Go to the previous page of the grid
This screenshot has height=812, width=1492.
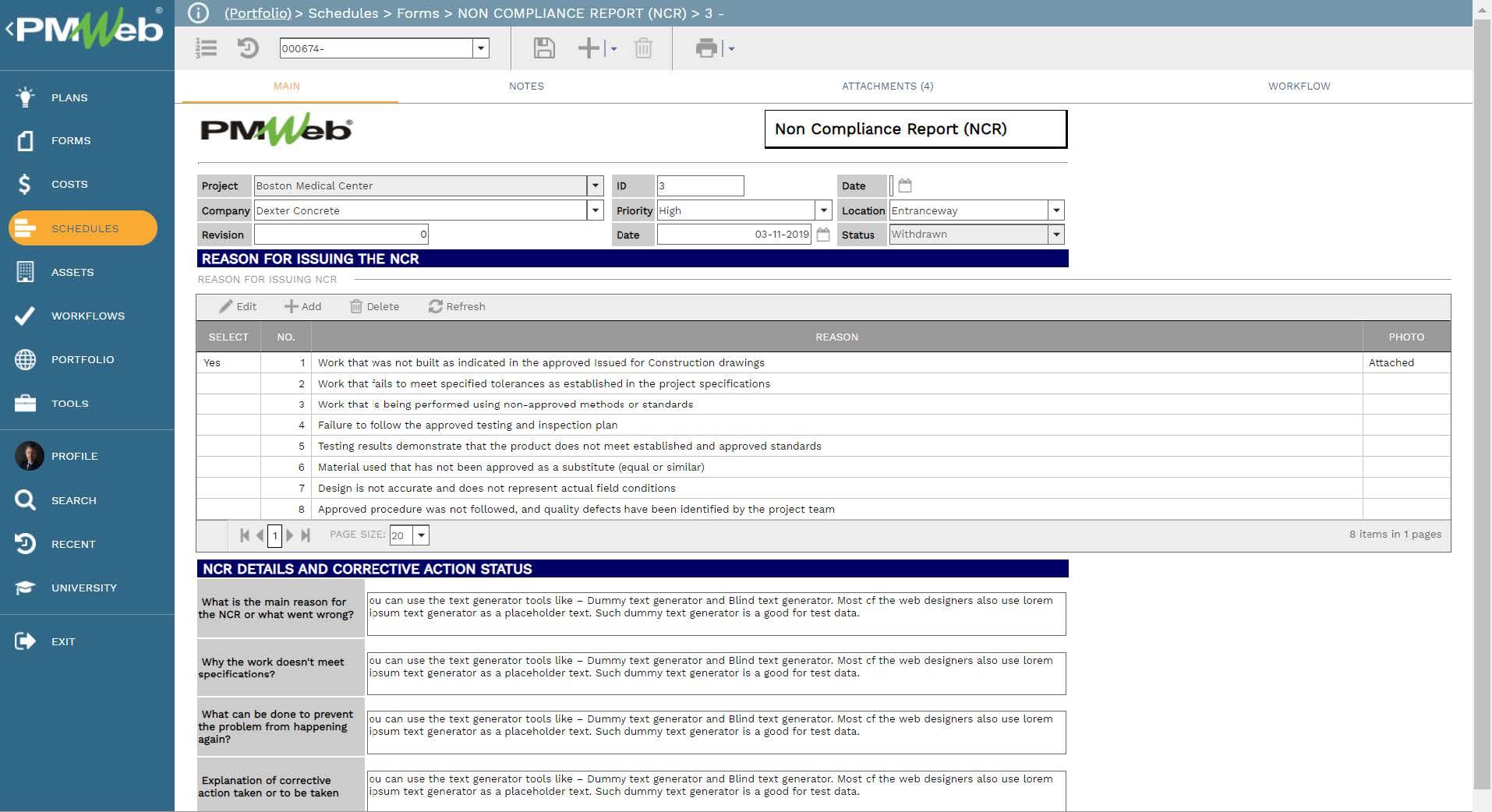(x=260, y=535)
